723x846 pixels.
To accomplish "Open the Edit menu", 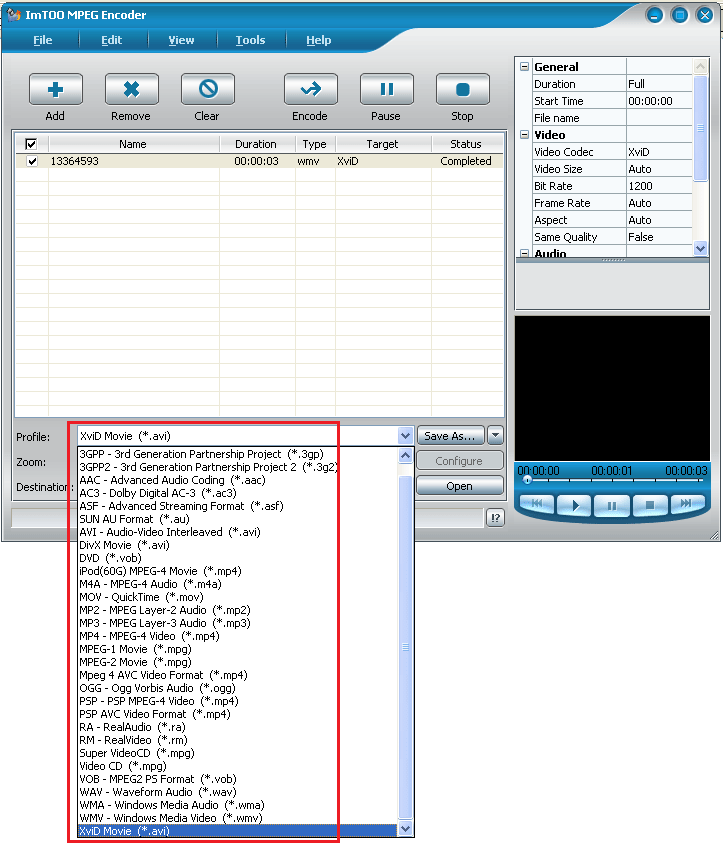I will point(112,40).
